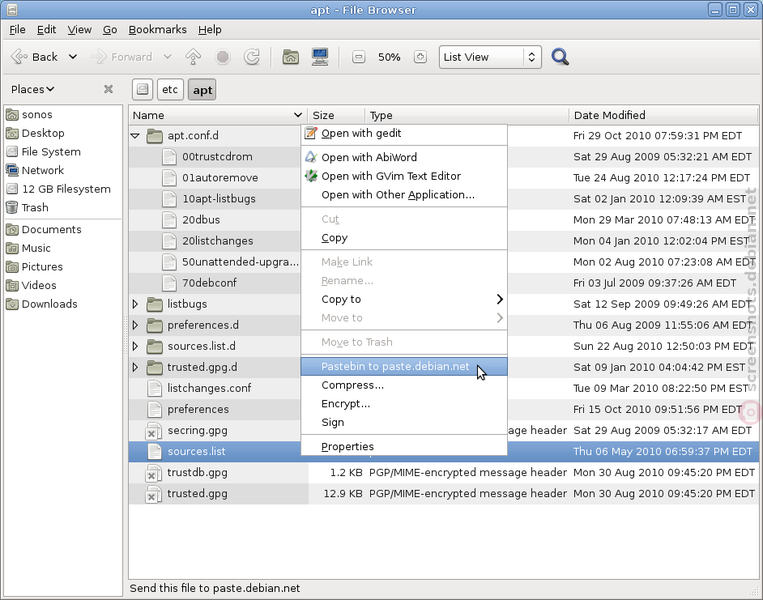The image size is (763, 600).
Task: Reset zoom via the 50% label
Action: (x=389, y=57)
